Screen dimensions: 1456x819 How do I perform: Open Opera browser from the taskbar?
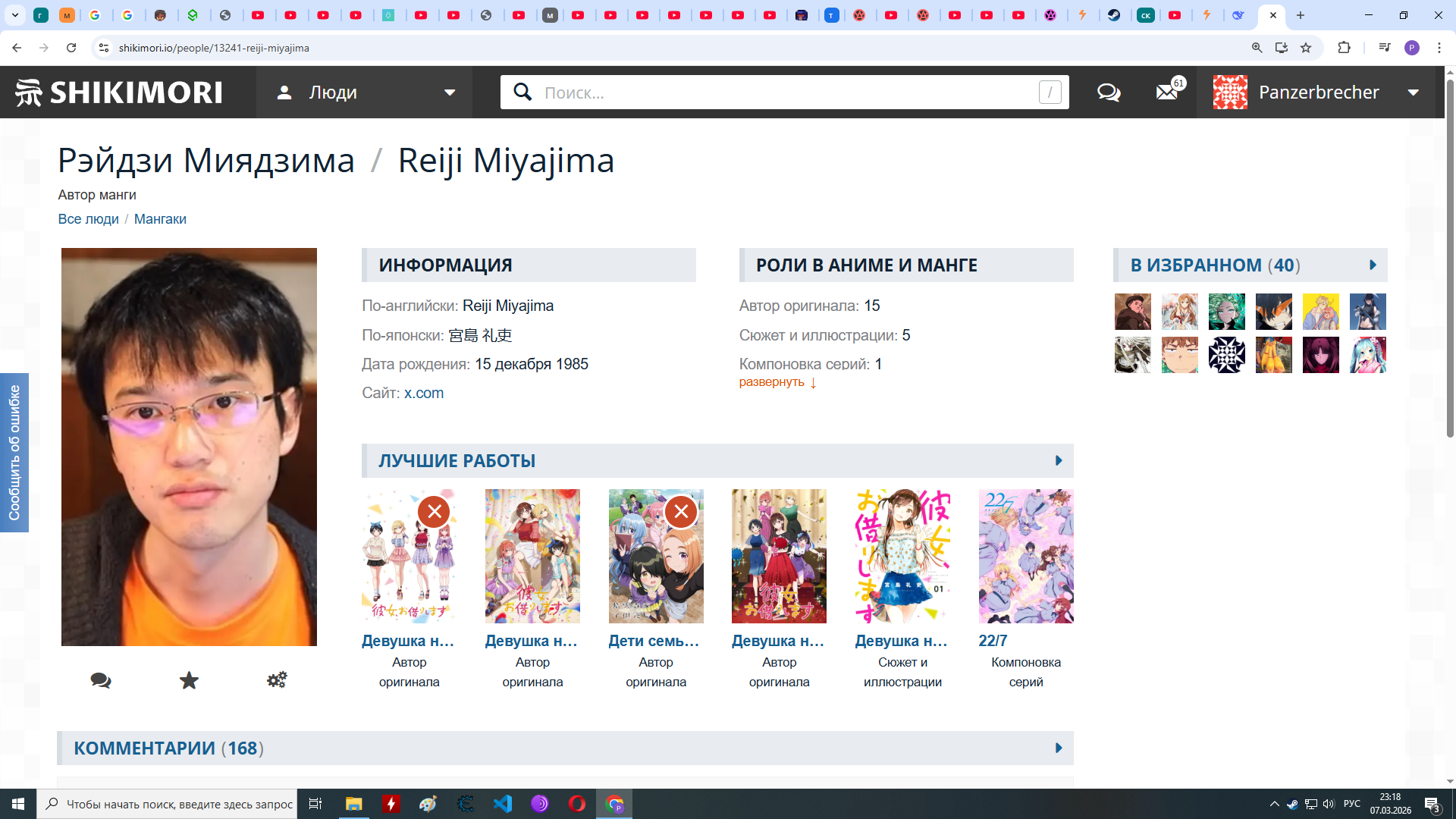[x=577, y=804]
